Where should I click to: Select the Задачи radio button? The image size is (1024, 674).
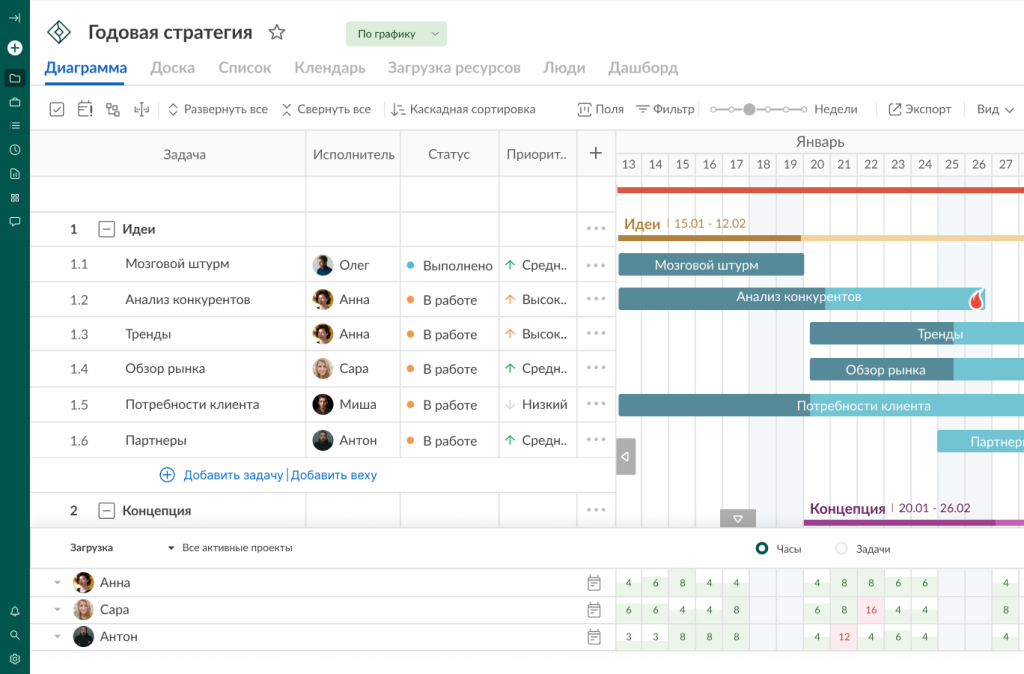point(841,548)
